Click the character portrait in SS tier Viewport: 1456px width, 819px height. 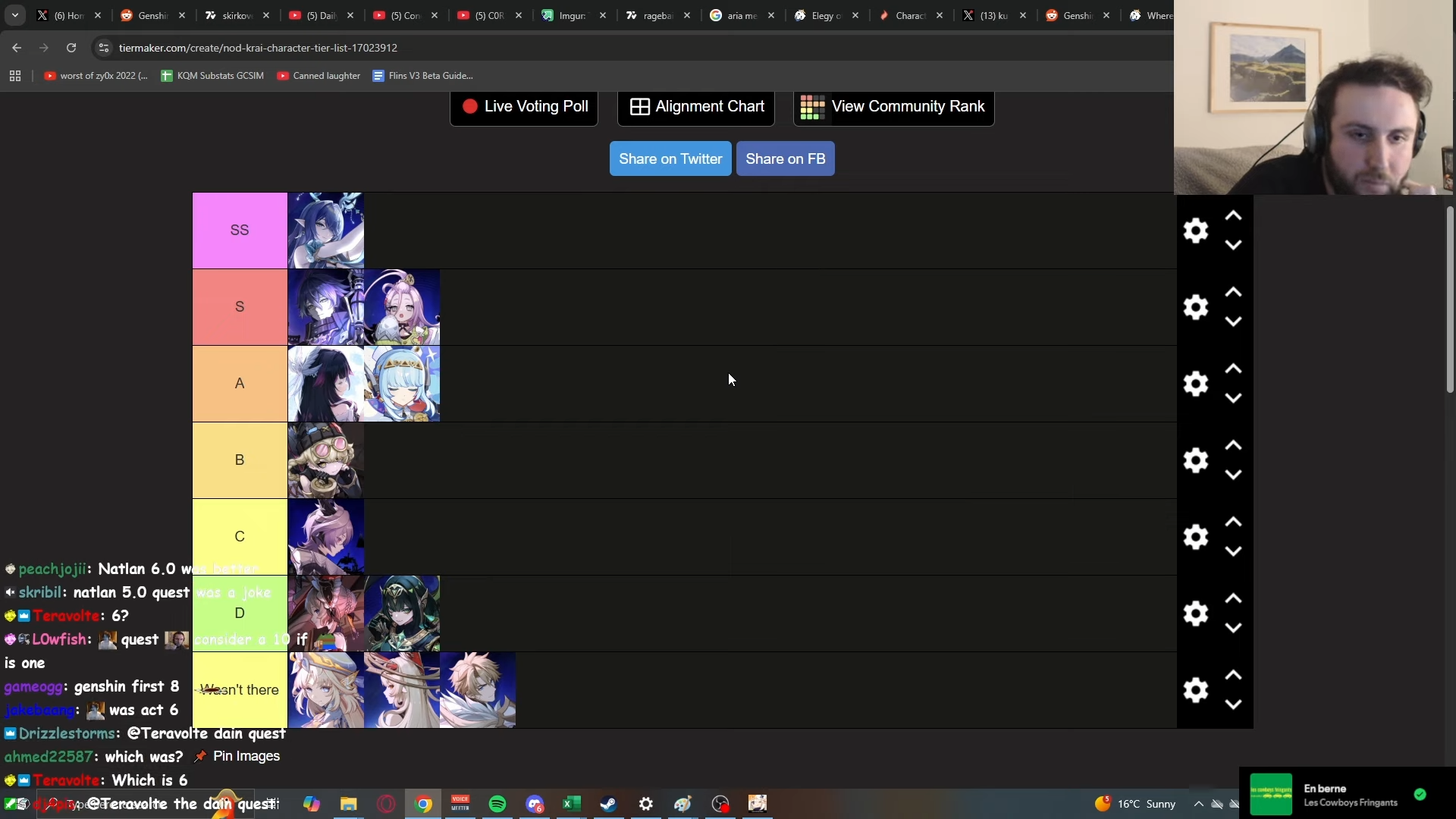coord(326,231)
